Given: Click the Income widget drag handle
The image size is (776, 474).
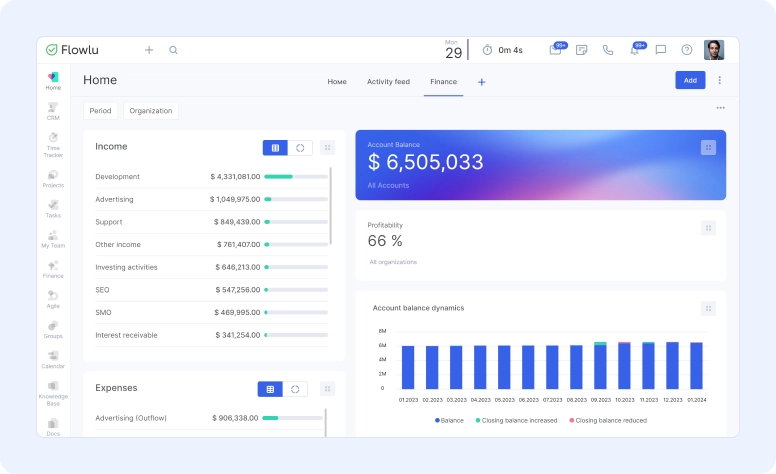Looking at the screenshot, I should pyautogui.click(x=327, y=147).
